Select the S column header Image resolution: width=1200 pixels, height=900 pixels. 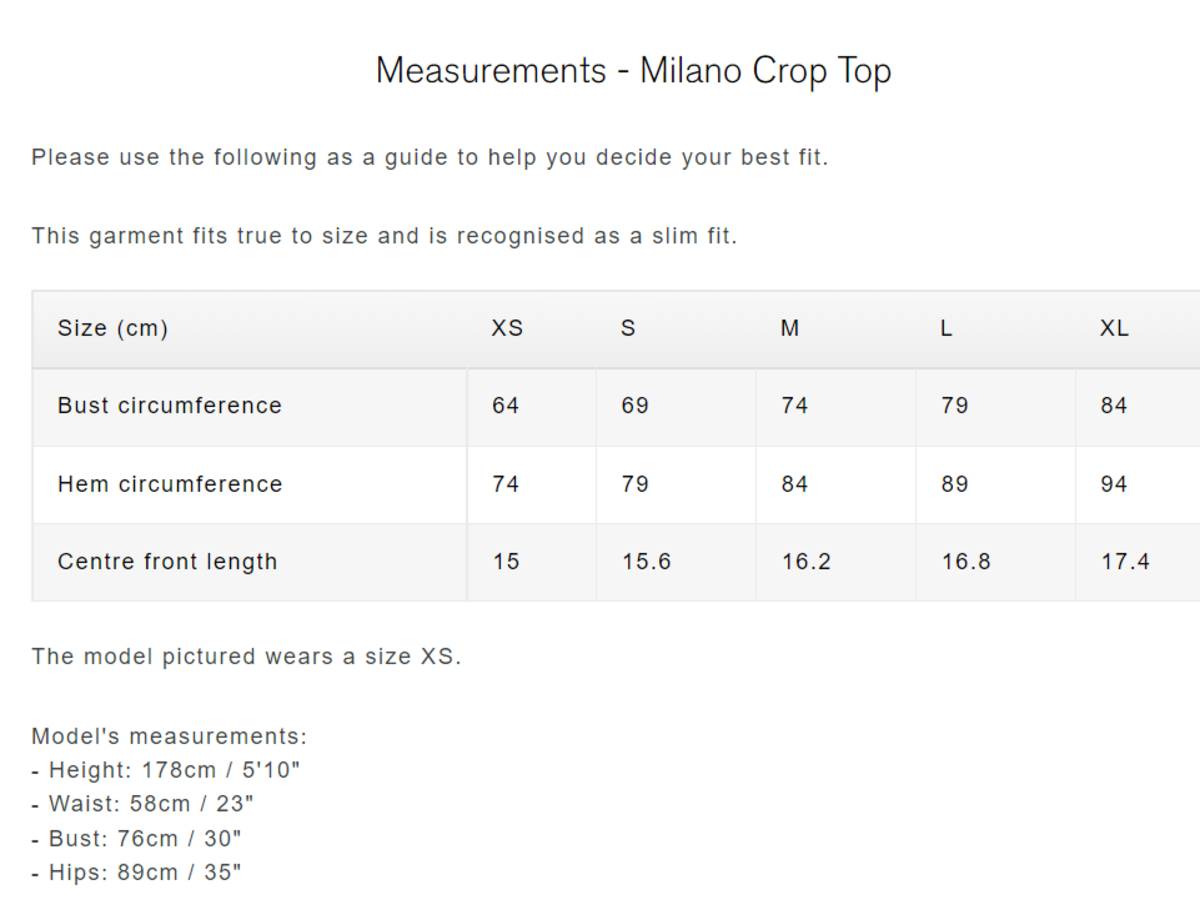[628, 328]
